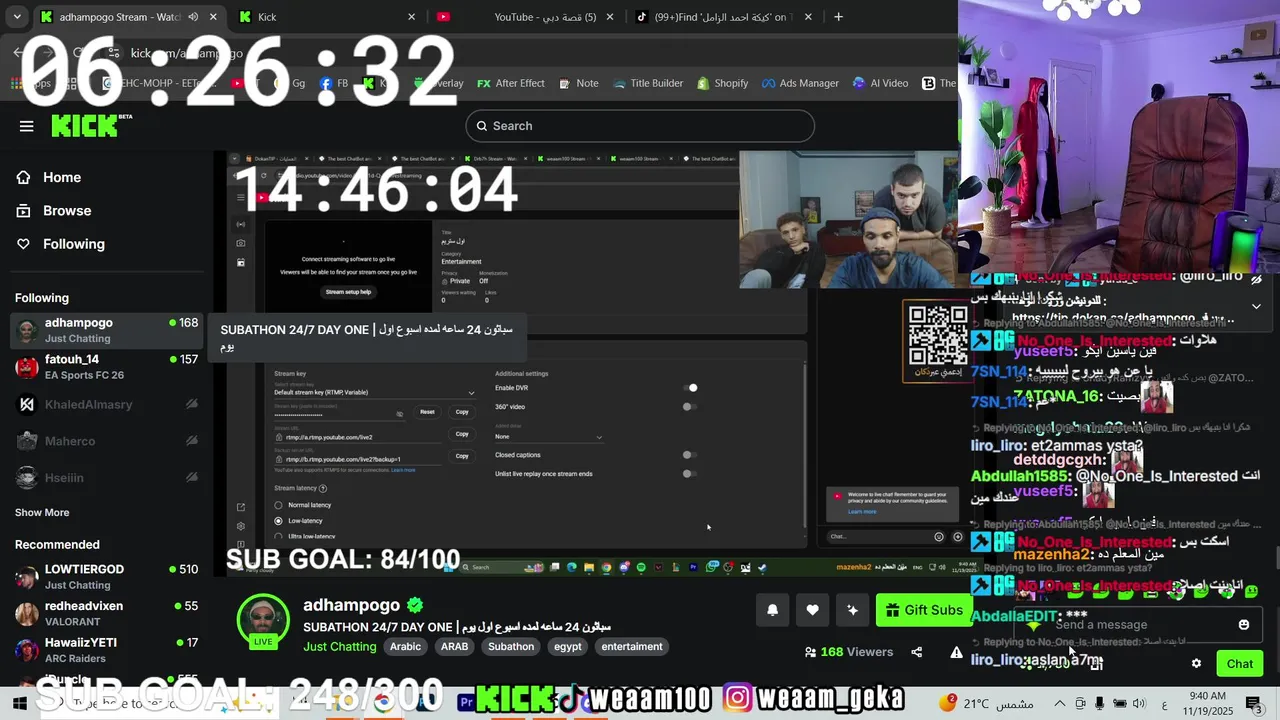Image resolution: width=1280 pixels, height=720 pixels.
Task: Select the Normal latency radio button
Action: 279,505
